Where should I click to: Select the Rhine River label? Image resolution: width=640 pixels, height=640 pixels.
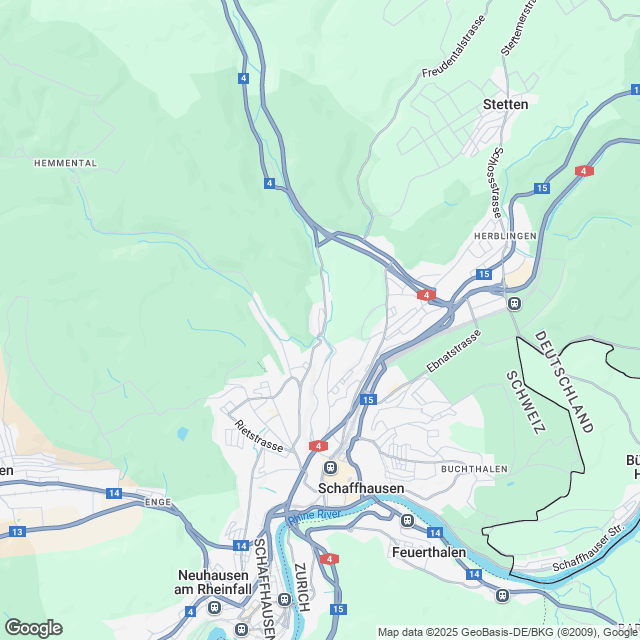[x=314, y=516]
